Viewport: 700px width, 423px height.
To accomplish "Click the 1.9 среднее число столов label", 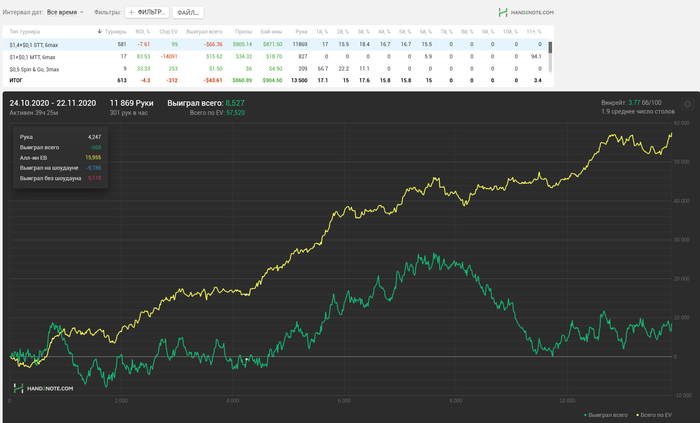I will [638, 112].
